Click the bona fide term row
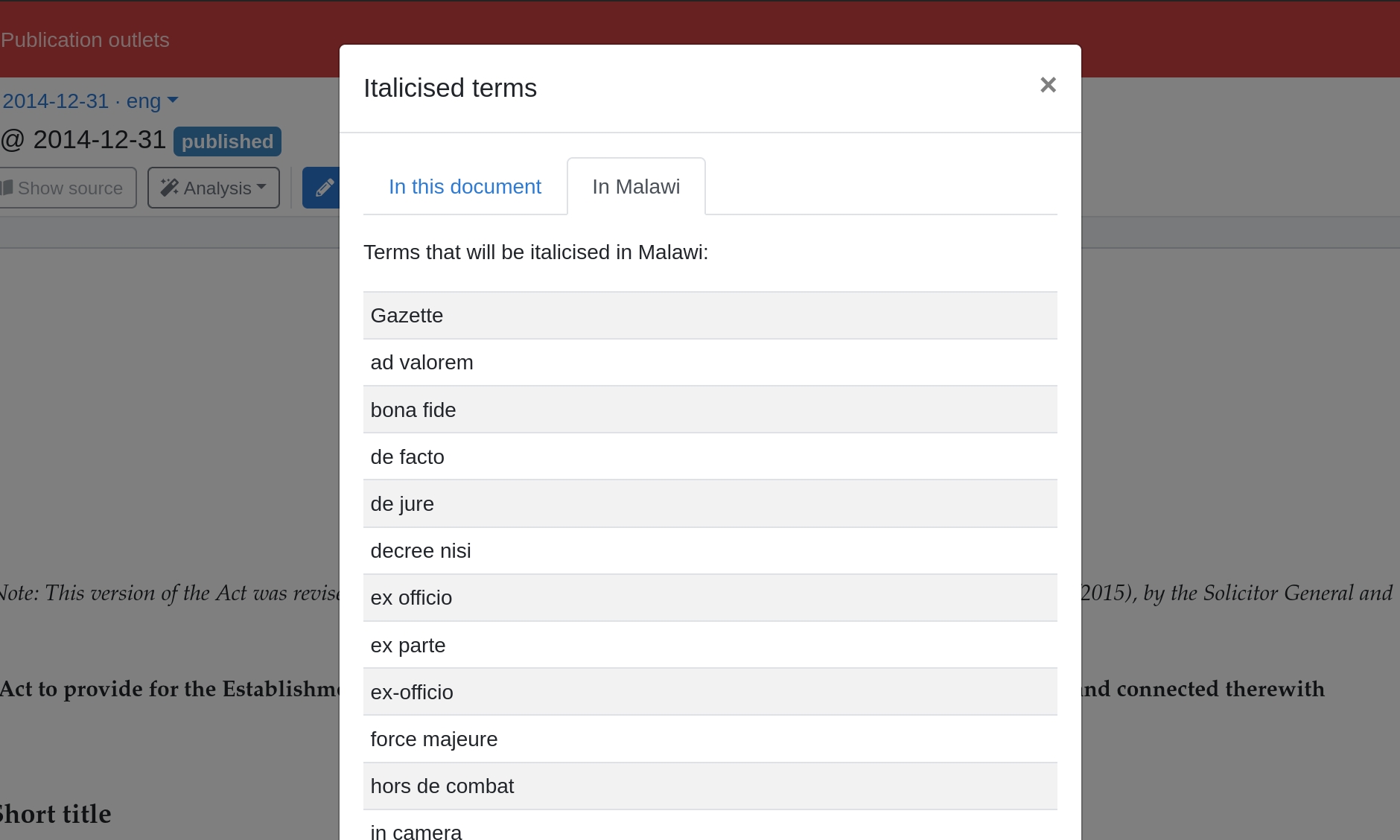Screen dimensions: 1400x840 [710, 410]
